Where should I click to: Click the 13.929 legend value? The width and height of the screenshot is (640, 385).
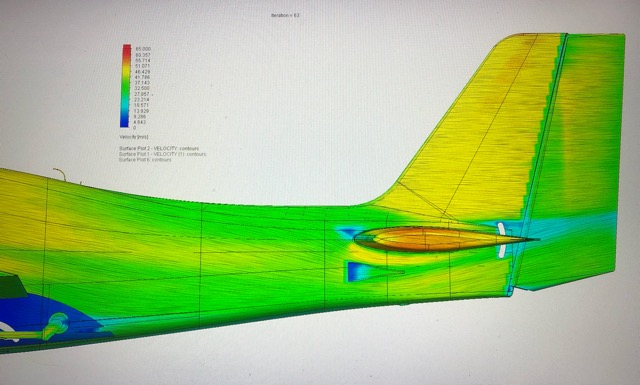coord(142,111)
